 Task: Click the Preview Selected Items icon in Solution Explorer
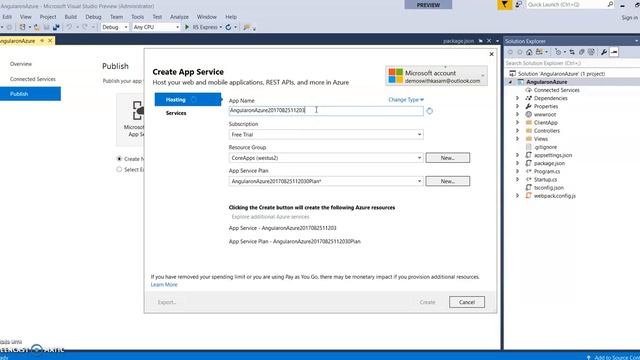(614, 52)
